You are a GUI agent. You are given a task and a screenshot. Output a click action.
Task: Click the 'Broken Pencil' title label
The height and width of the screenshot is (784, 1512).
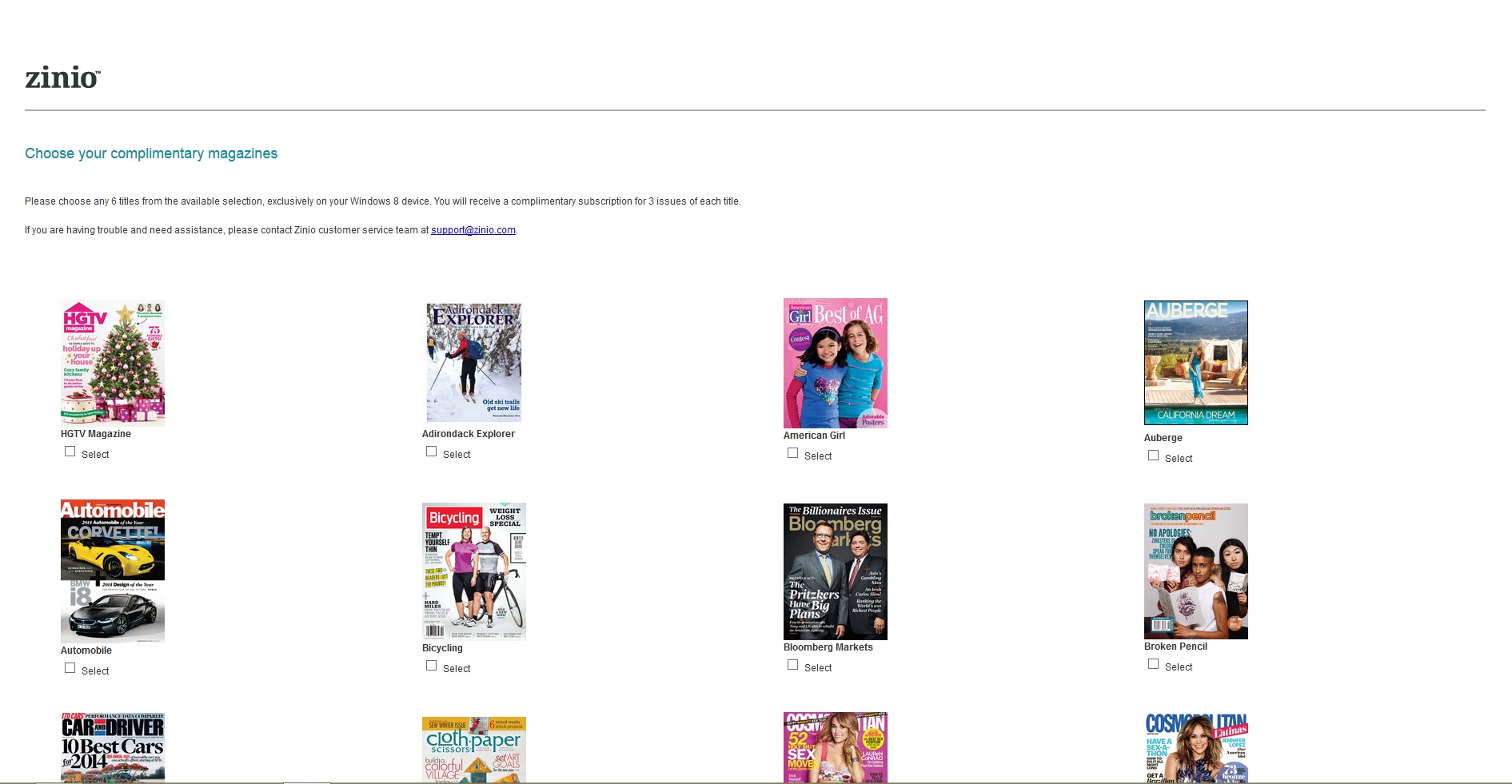1175,647
